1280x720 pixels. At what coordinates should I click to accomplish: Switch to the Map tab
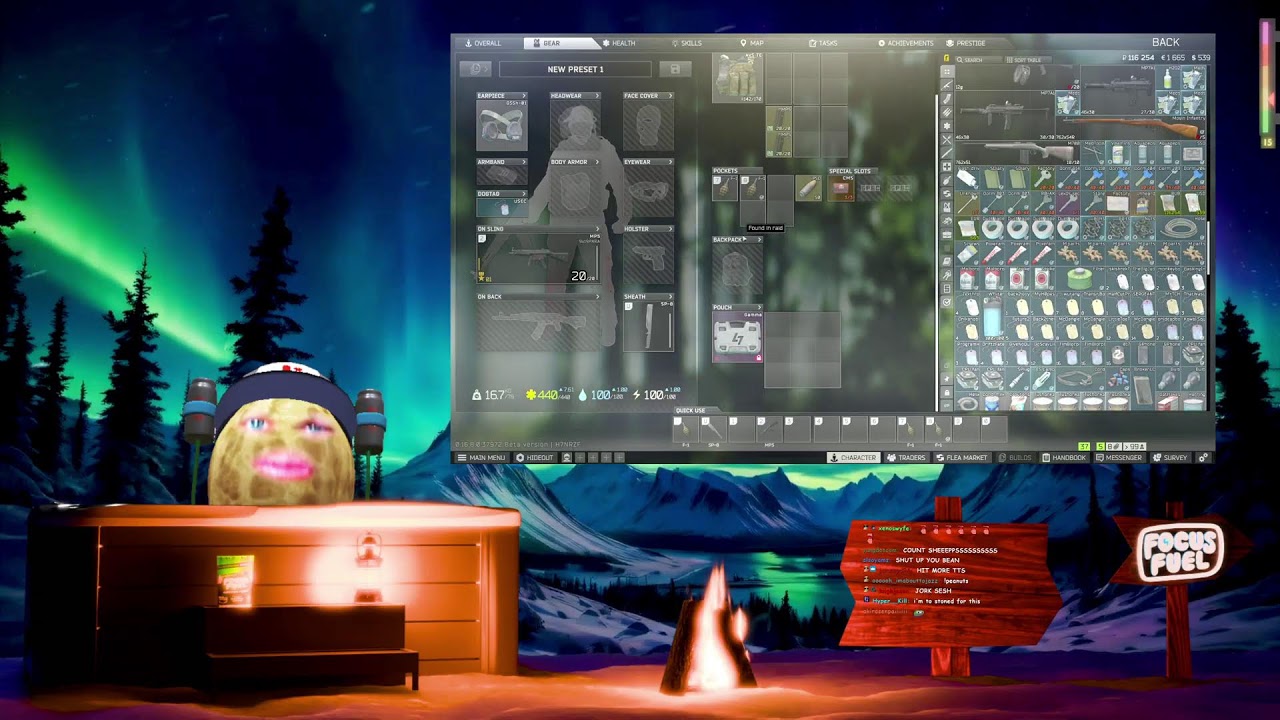(x=752, y=43)
